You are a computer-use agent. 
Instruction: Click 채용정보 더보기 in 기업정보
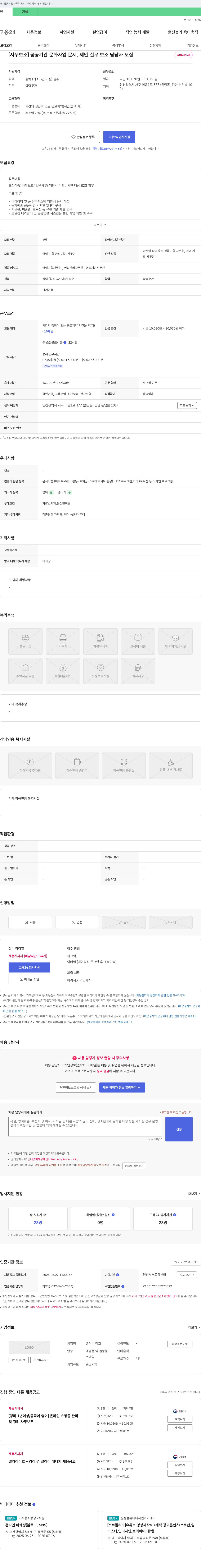[180, 1344]
